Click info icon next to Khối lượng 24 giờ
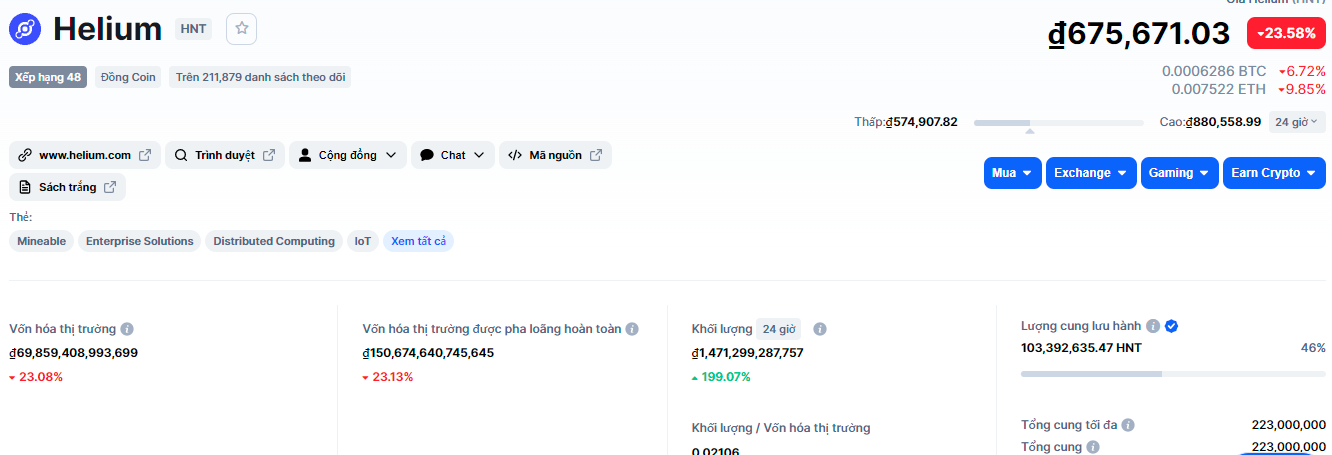 [x=820, y=329]
